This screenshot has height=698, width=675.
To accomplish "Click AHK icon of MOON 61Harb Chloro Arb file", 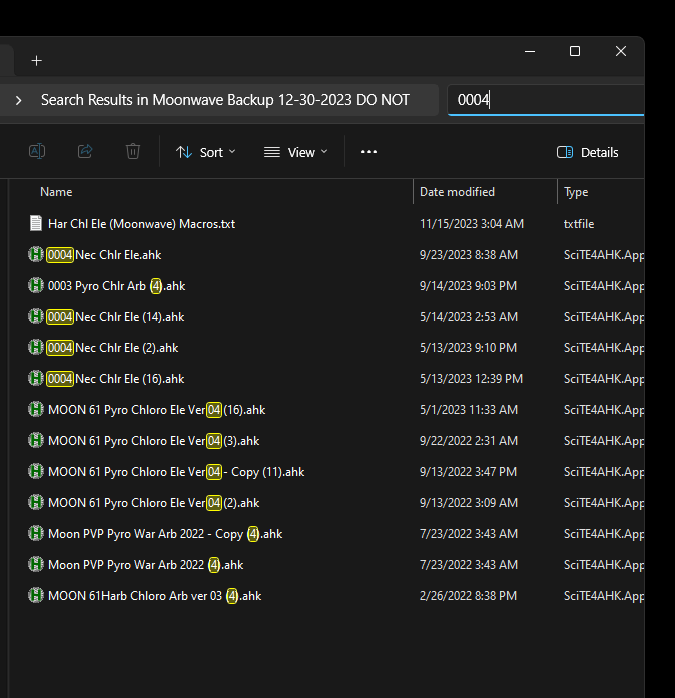I will coord(36,595).
